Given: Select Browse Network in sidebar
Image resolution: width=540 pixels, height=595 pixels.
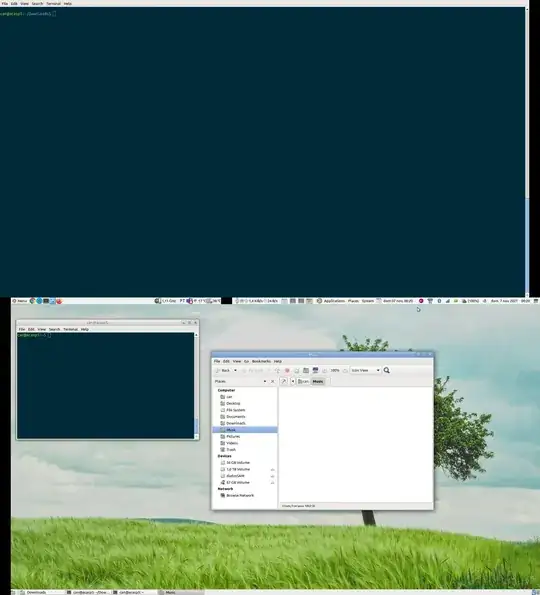Looking at the screenshot, I should coord(245,496).
